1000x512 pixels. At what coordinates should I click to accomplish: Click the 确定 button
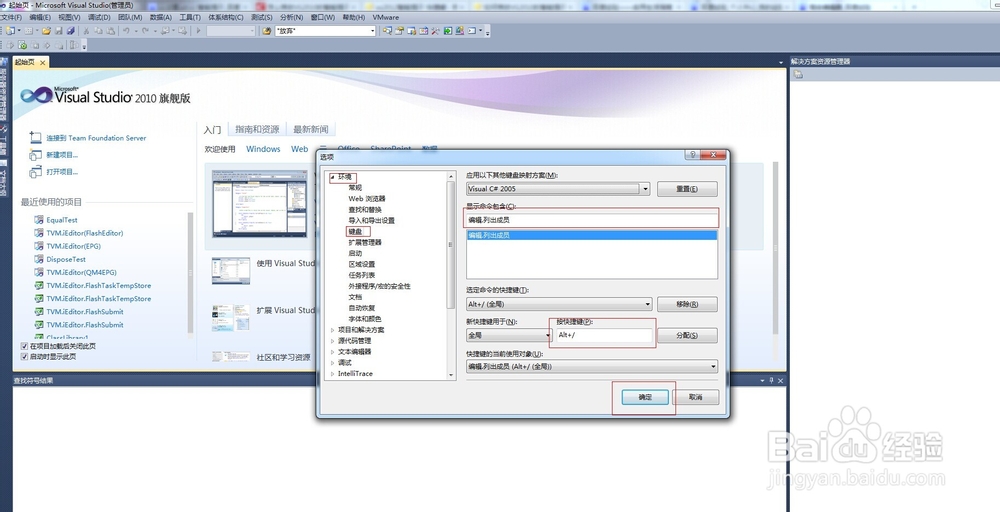coord(645,397)
